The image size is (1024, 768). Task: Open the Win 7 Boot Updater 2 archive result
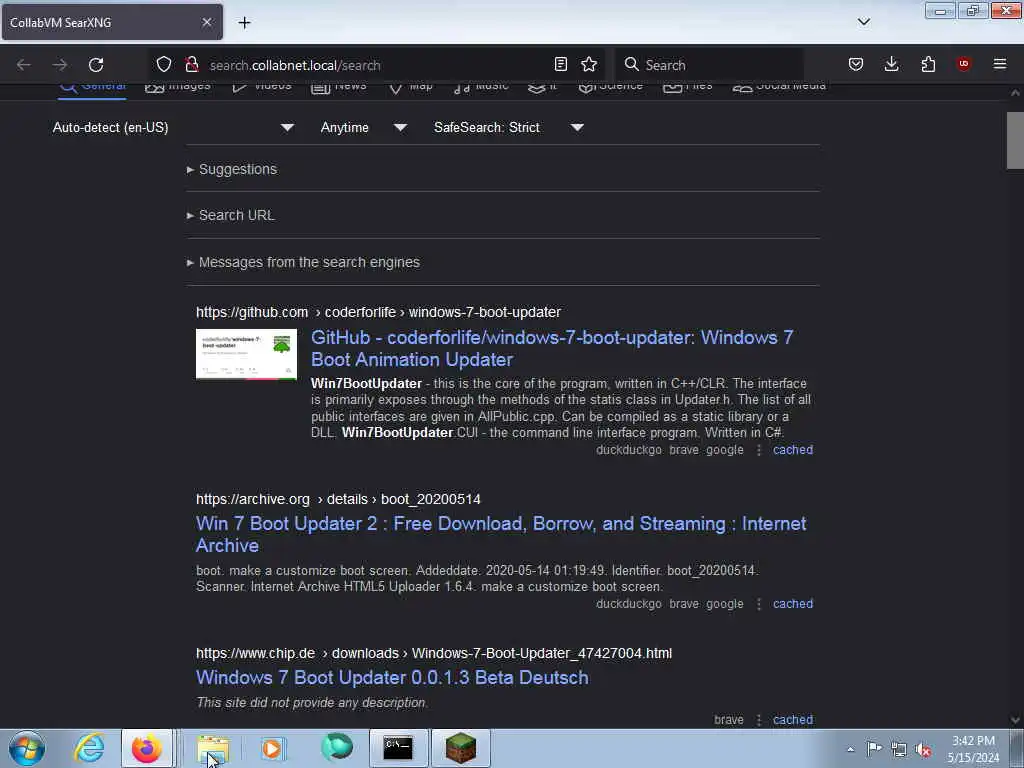(501, 535)
